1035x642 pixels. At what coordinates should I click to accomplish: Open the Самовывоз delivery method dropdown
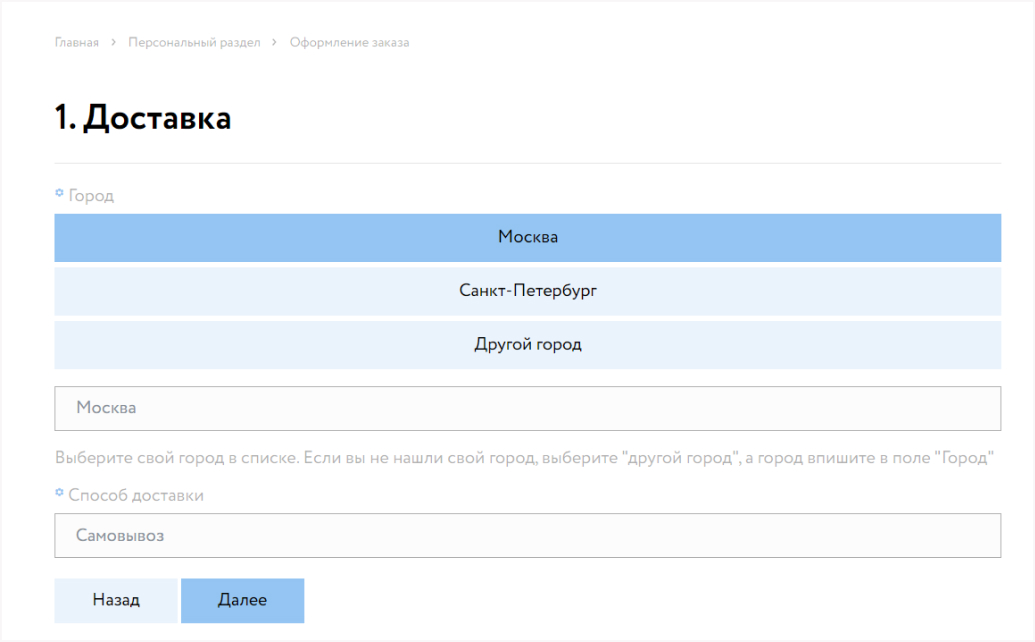[x=527, y=536]
